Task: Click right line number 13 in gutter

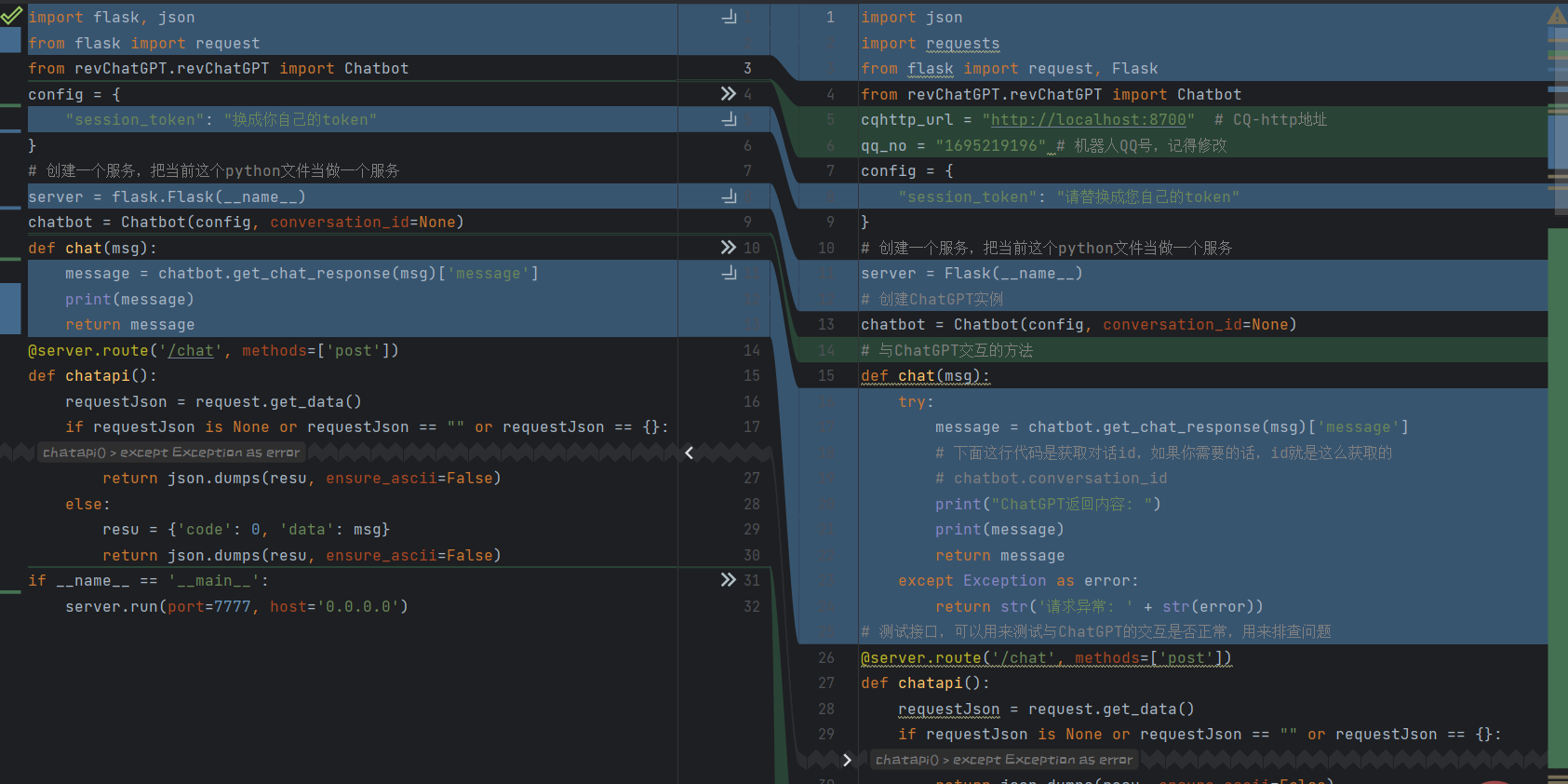Action: [826, 324]
